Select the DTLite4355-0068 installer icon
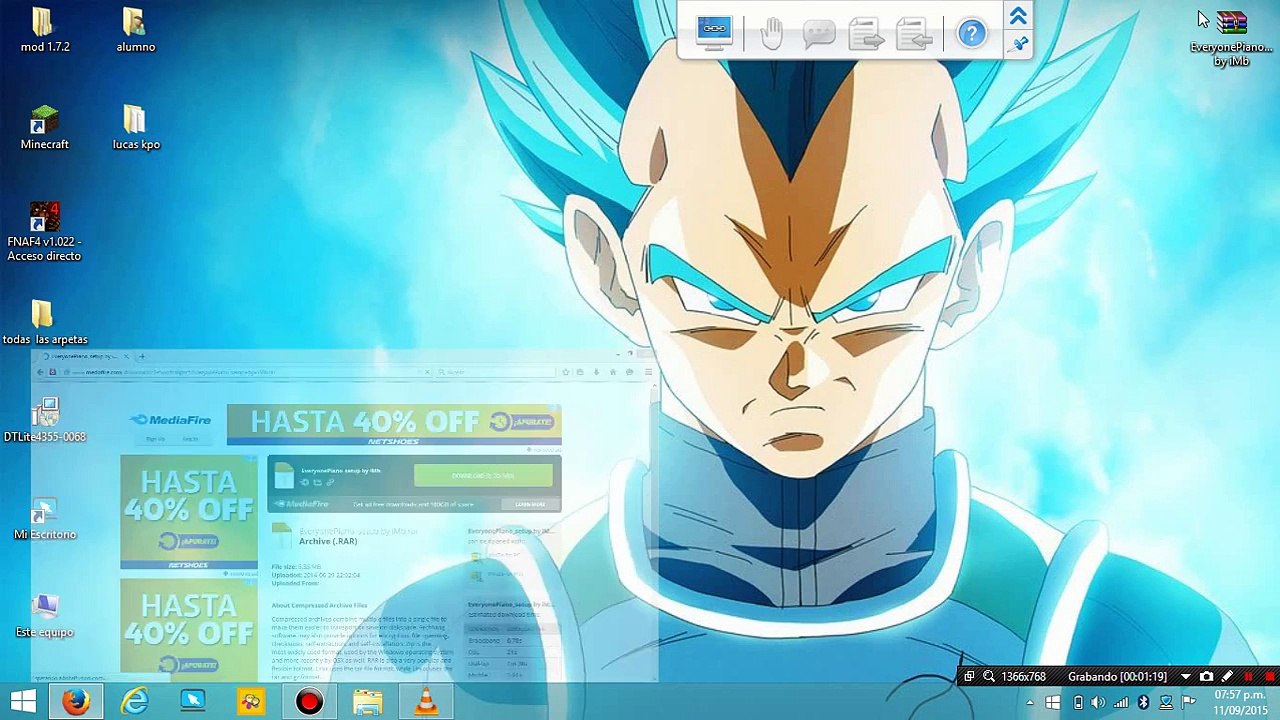This screenshot has width=1280, height=720. click(x=44, y=420)
